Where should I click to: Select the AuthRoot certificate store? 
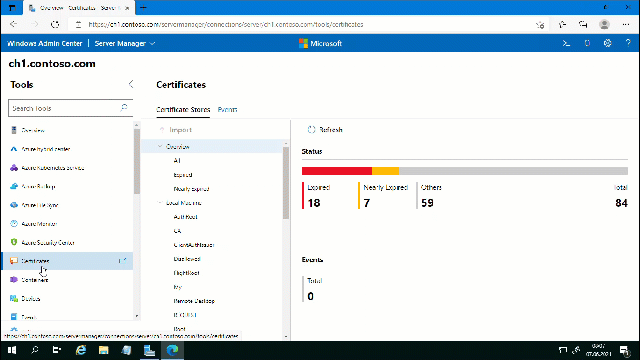tap(185, 217)
